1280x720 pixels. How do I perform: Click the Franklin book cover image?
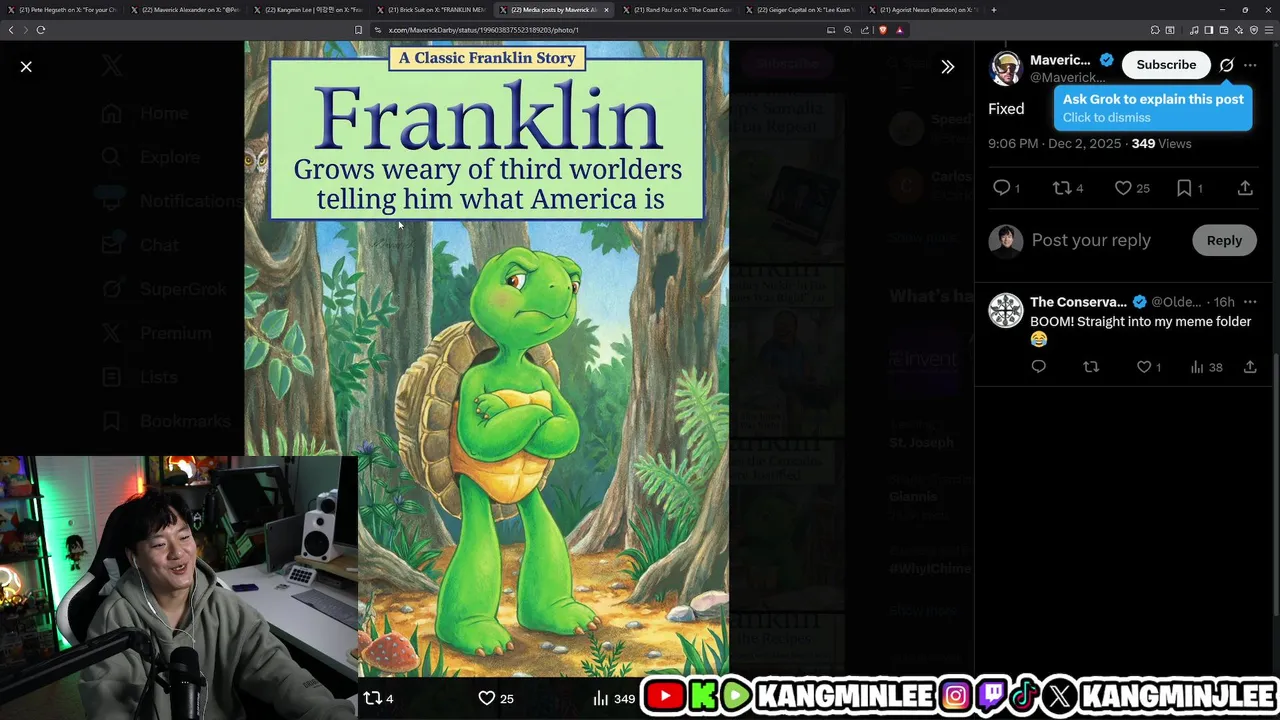pyautogui.click(x=487, y=360)
